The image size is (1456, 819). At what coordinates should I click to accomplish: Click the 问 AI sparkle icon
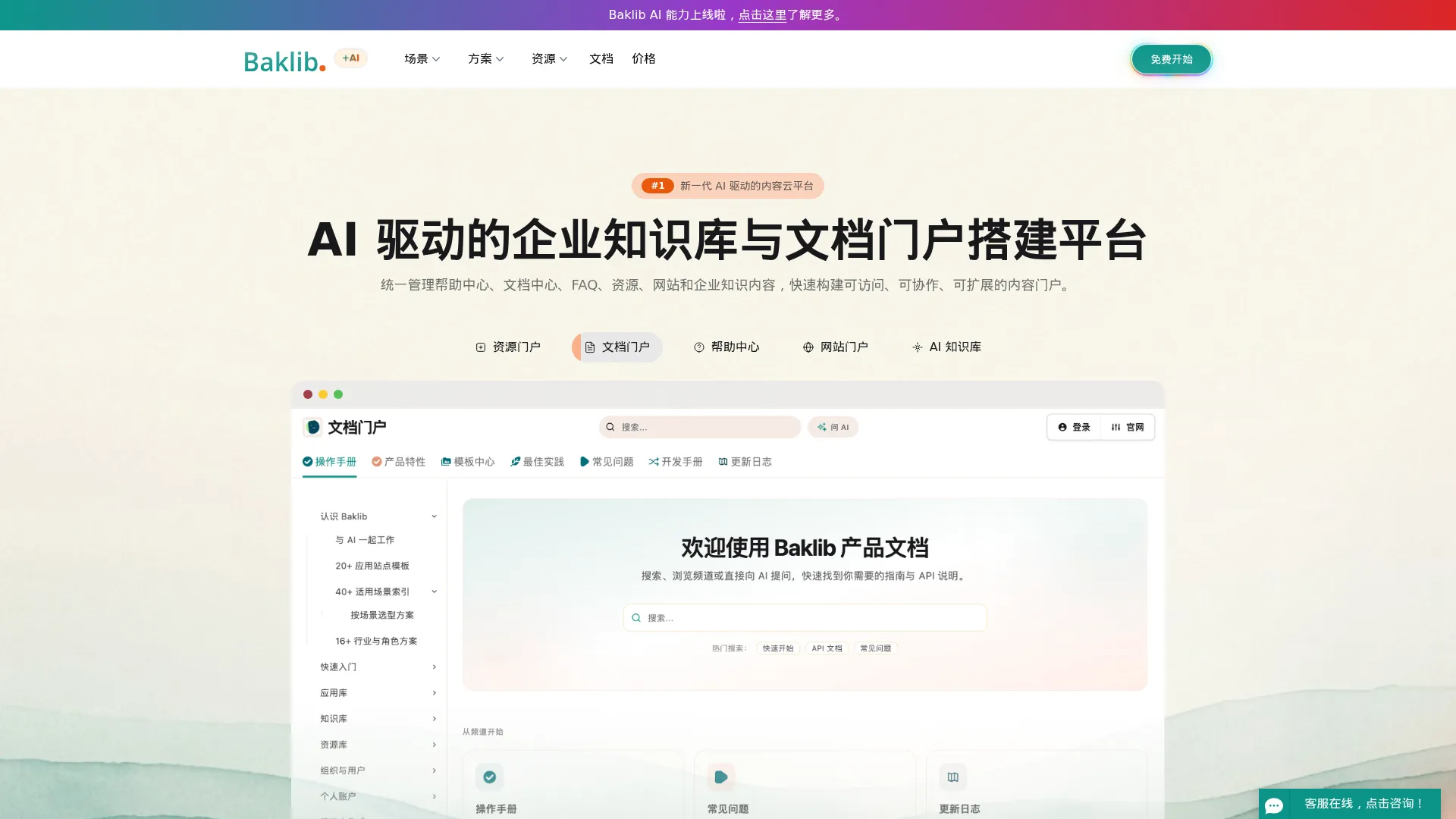(822, 427)
